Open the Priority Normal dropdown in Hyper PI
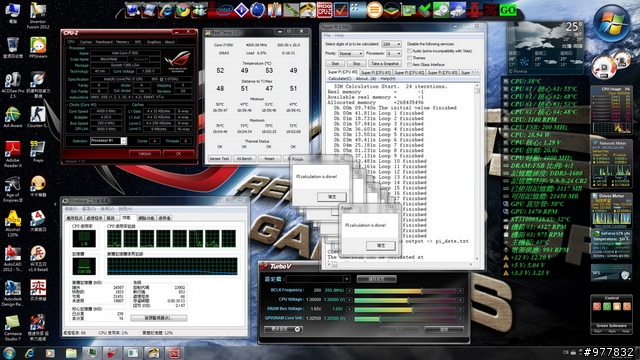 pos(351,53)
